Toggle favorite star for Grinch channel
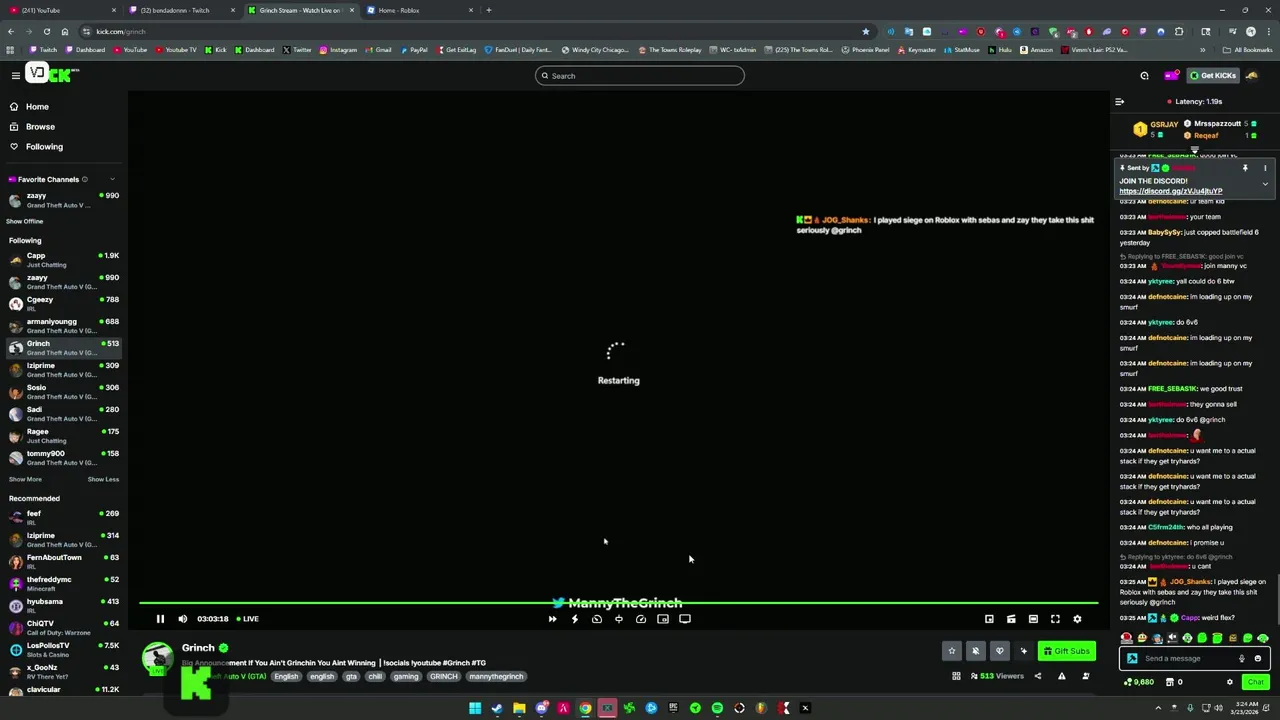This screenshot has height=720, width=1280. tap(952, 651)
